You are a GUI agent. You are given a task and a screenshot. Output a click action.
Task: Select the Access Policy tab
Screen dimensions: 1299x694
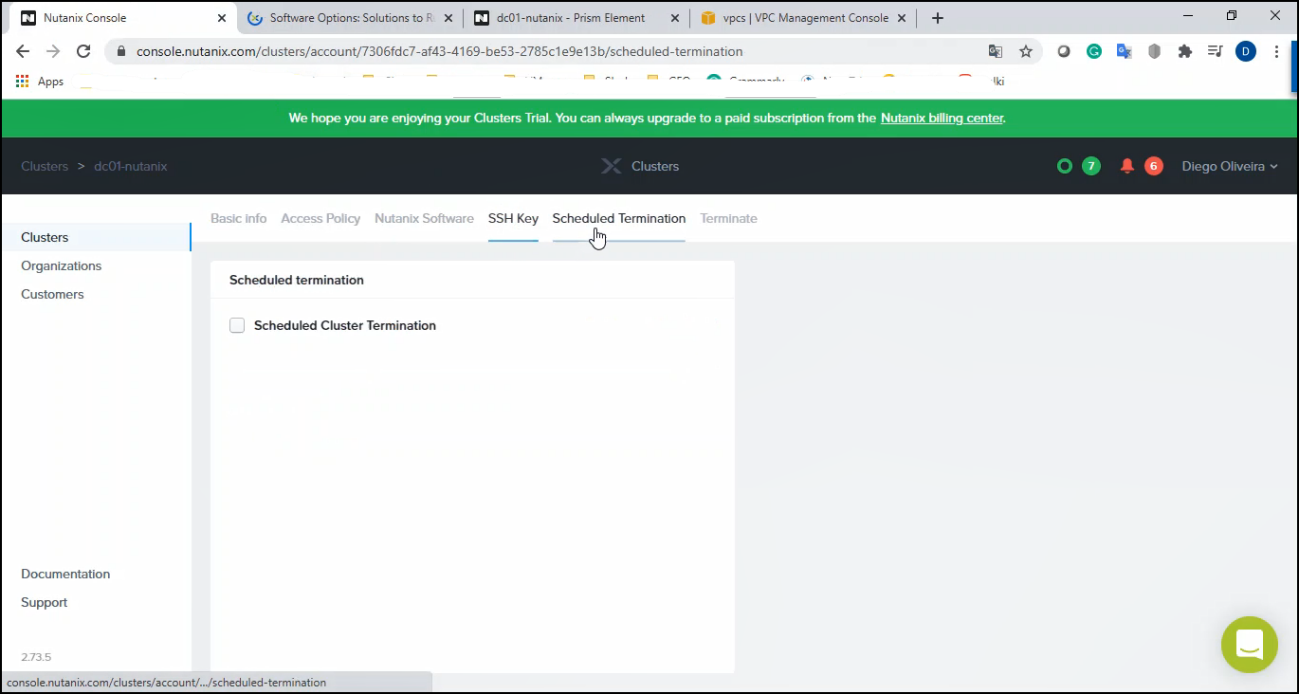320,218
